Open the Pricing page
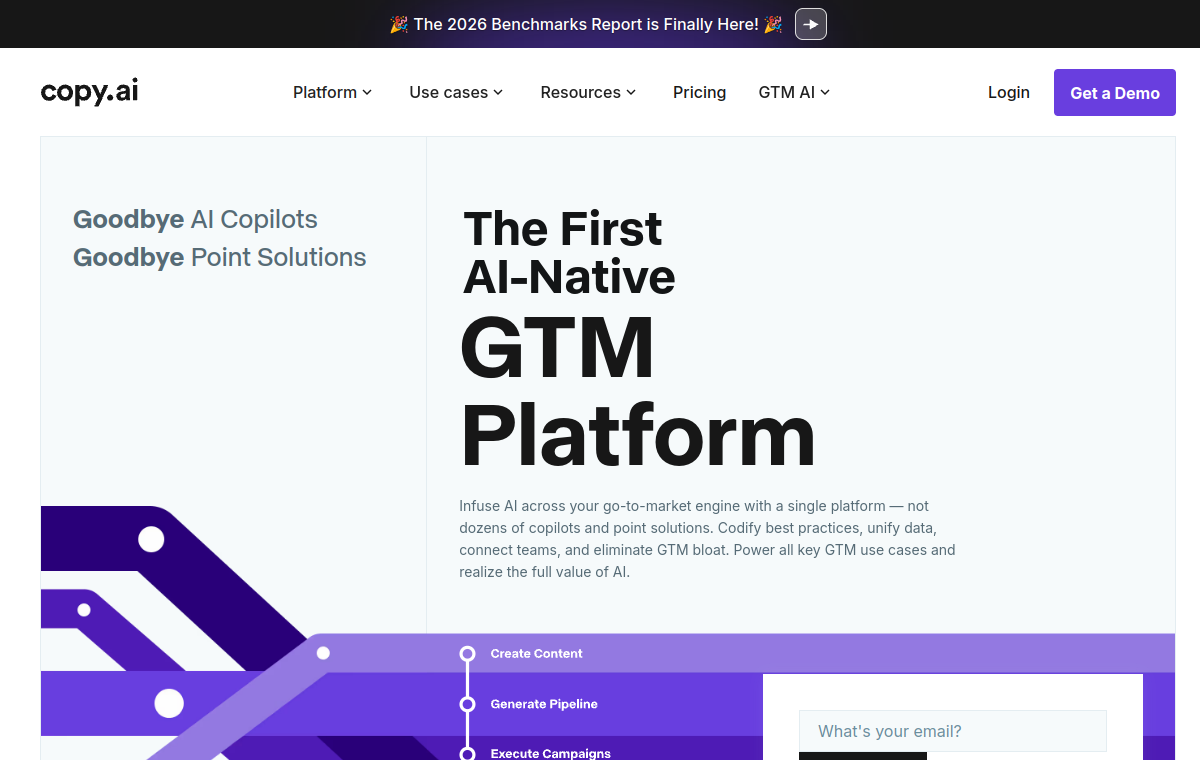The image size is (1200, 760). (x=699, y=92)
